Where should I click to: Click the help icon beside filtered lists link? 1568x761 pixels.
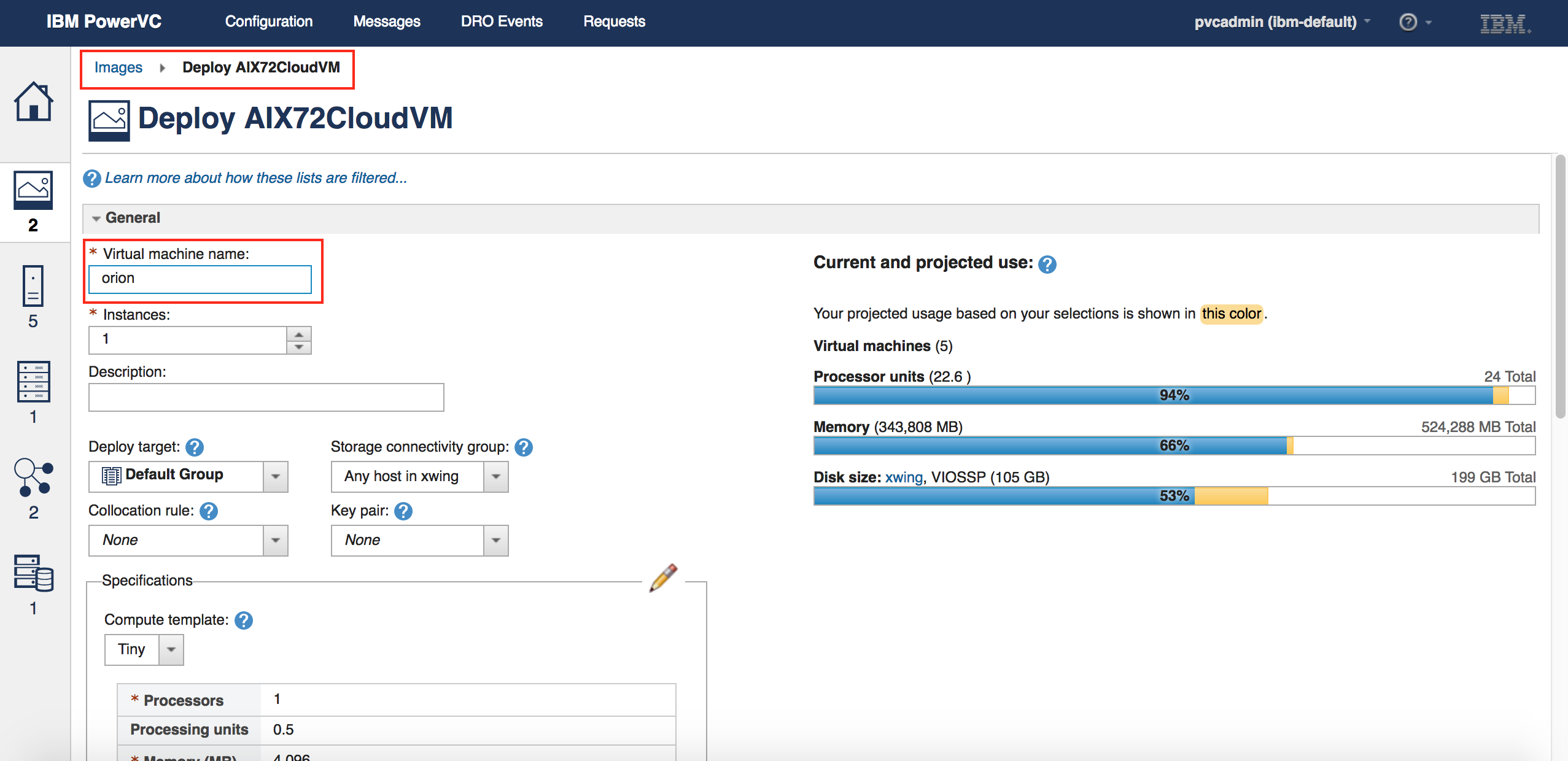tap(92, 179)
